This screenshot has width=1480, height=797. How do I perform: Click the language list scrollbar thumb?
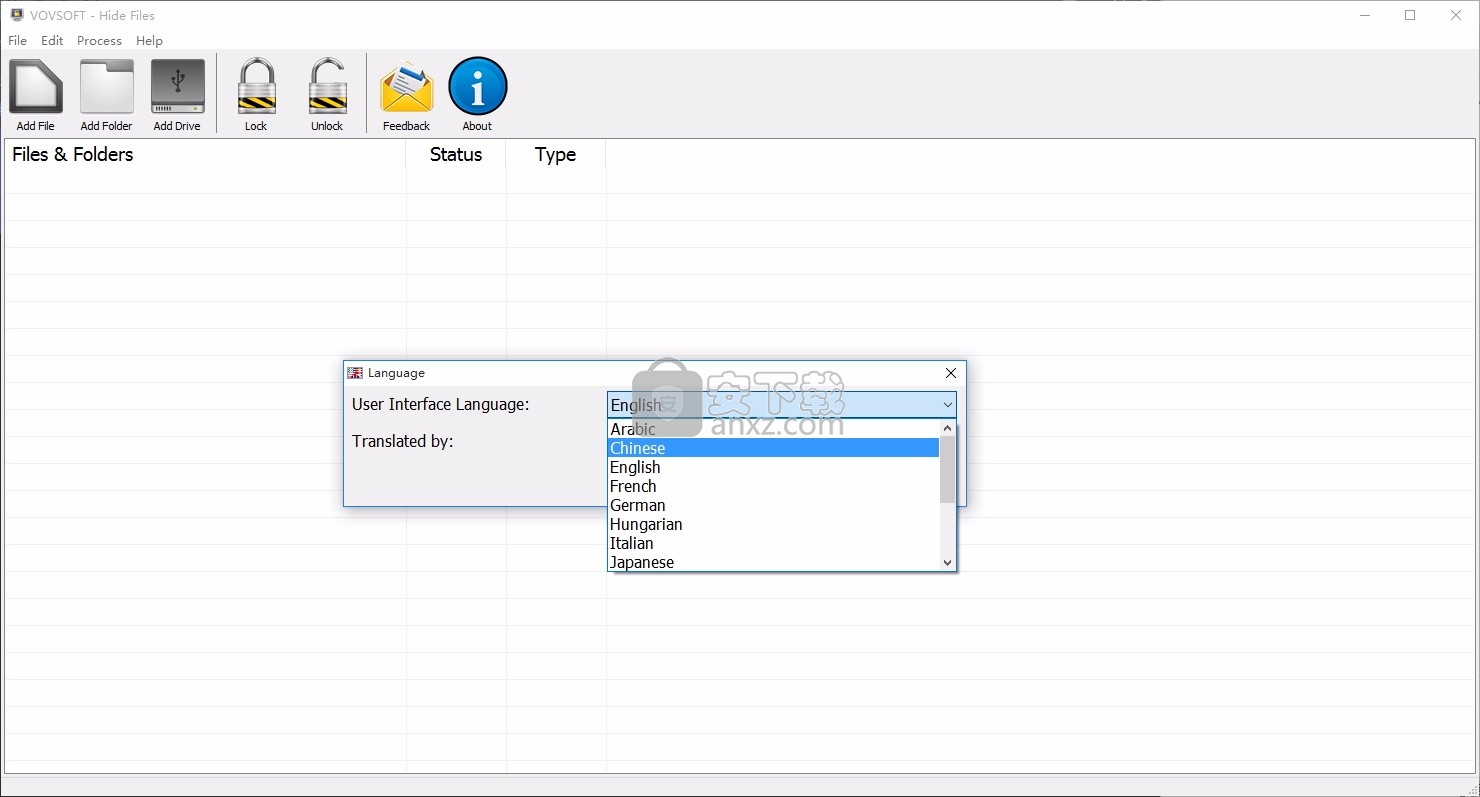948,469
